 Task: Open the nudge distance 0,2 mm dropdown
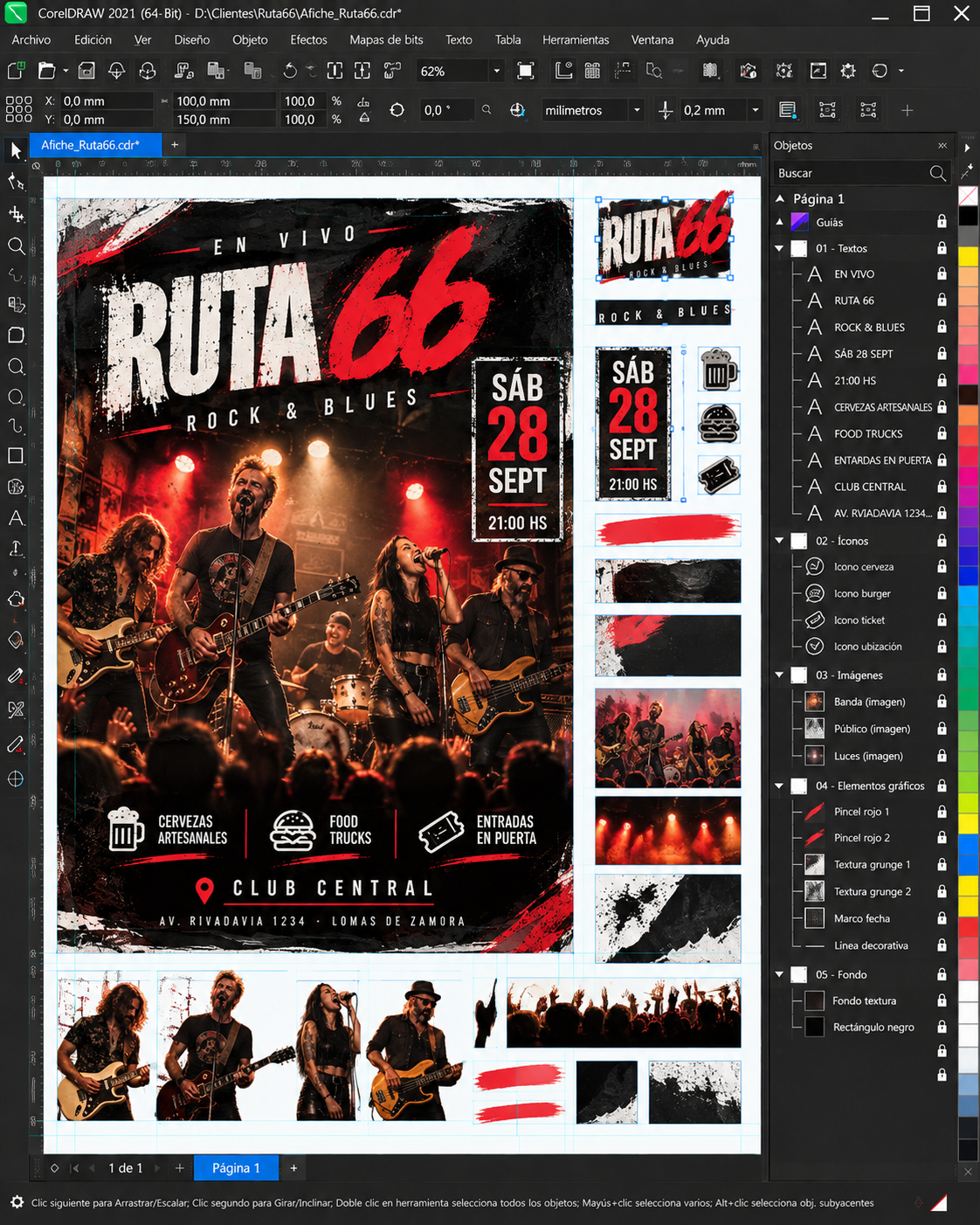756,110
